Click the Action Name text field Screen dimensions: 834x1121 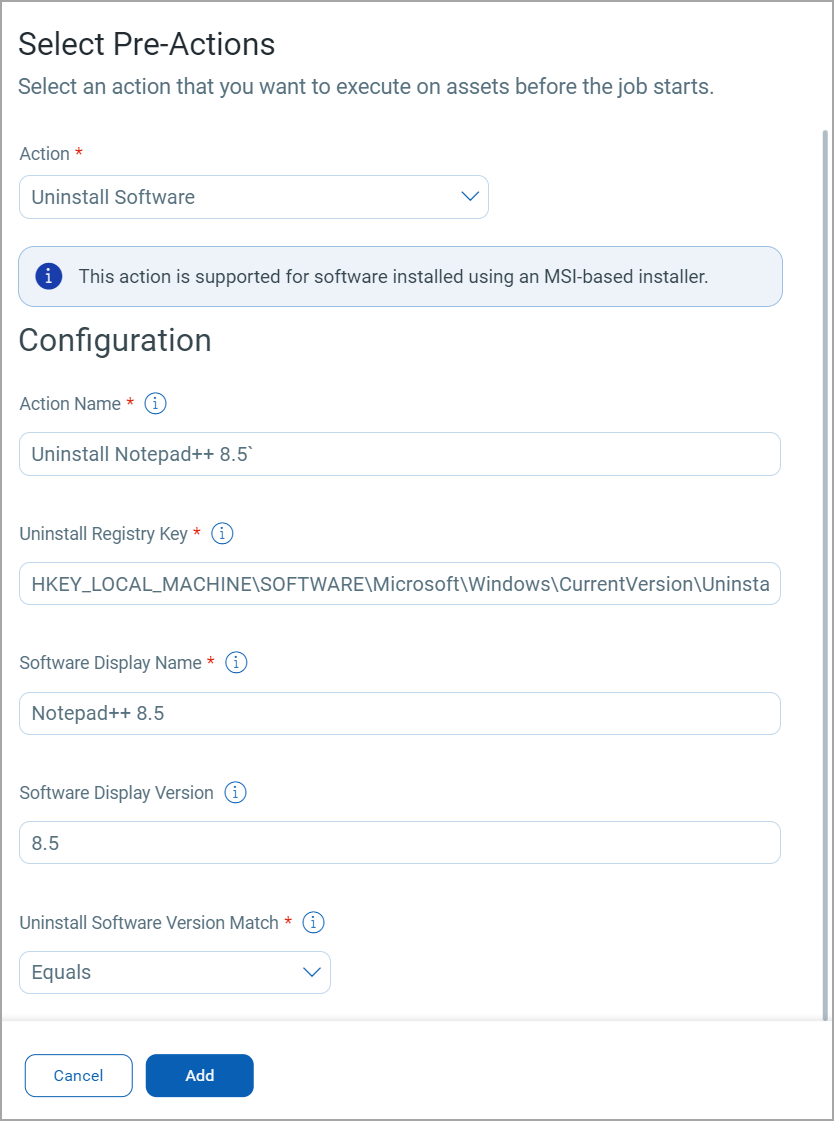tap(399, 454)
